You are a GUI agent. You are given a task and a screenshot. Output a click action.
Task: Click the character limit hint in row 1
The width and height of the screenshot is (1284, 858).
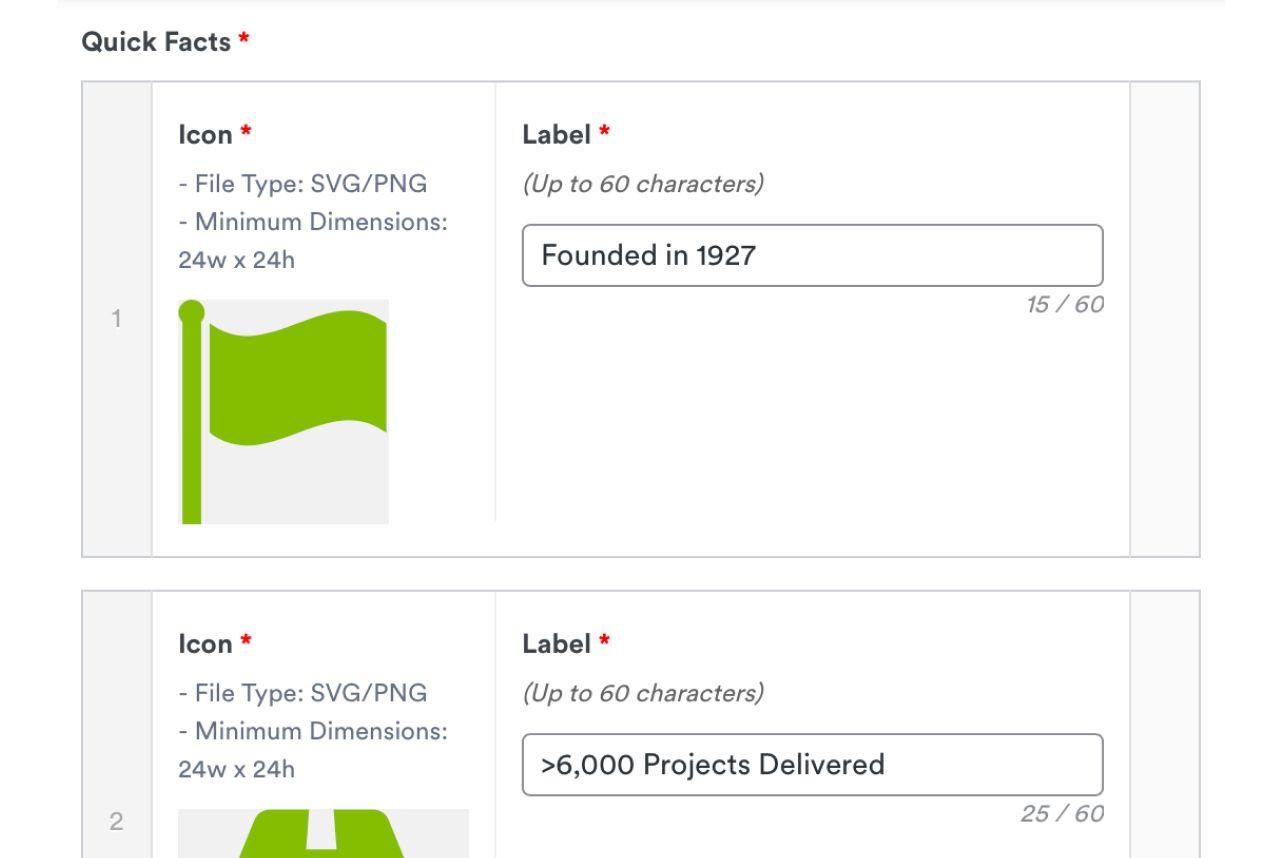coord(642,184)
